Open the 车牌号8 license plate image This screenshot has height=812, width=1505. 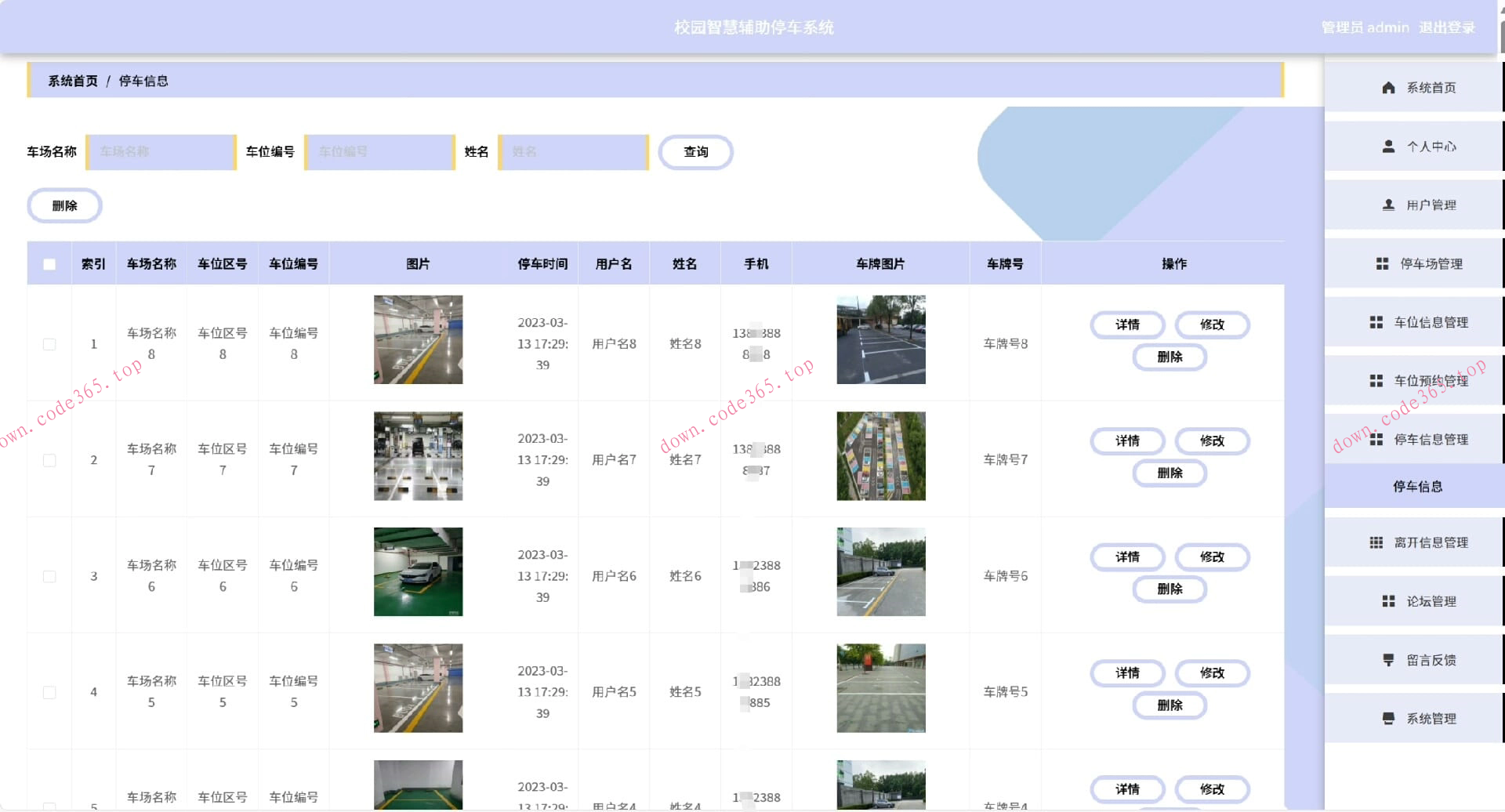click(880, 339)
